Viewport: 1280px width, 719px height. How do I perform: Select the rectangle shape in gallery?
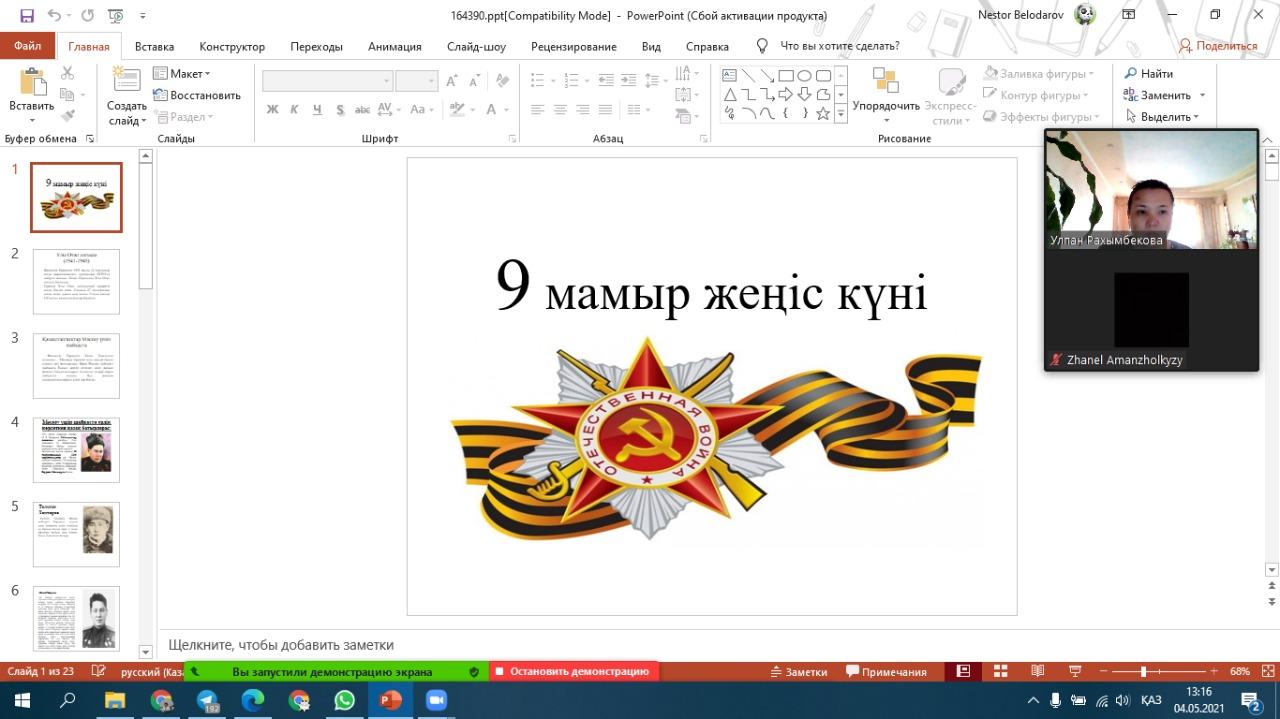786,75
